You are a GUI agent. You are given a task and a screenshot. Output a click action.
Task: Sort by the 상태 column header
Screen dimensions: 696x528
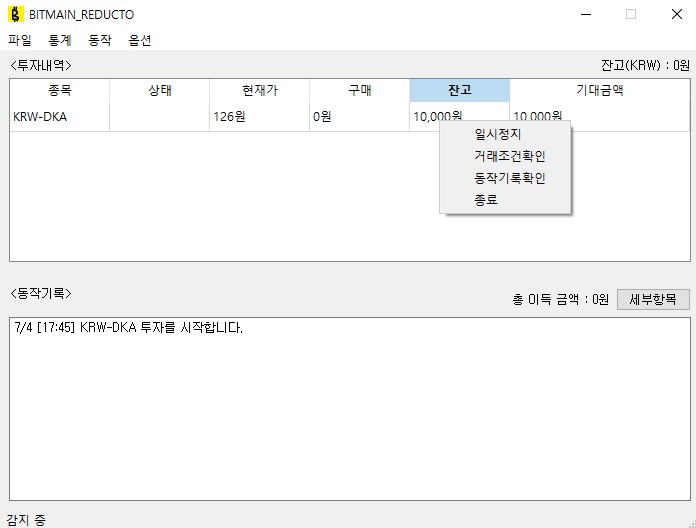(x=159, y=91)
